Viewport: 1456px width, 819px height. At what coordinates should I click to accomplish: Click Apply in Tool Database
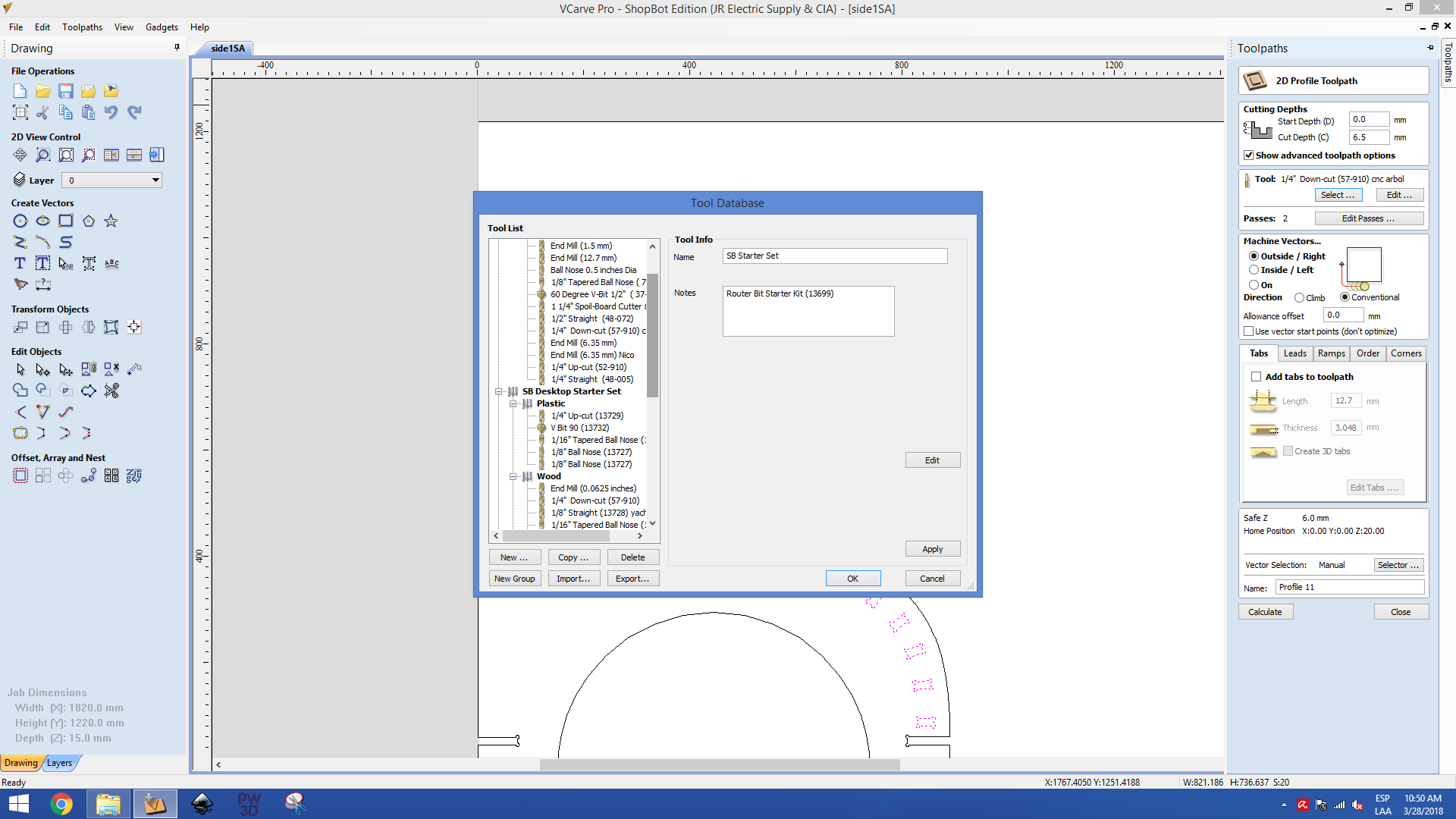pos(933,549)
